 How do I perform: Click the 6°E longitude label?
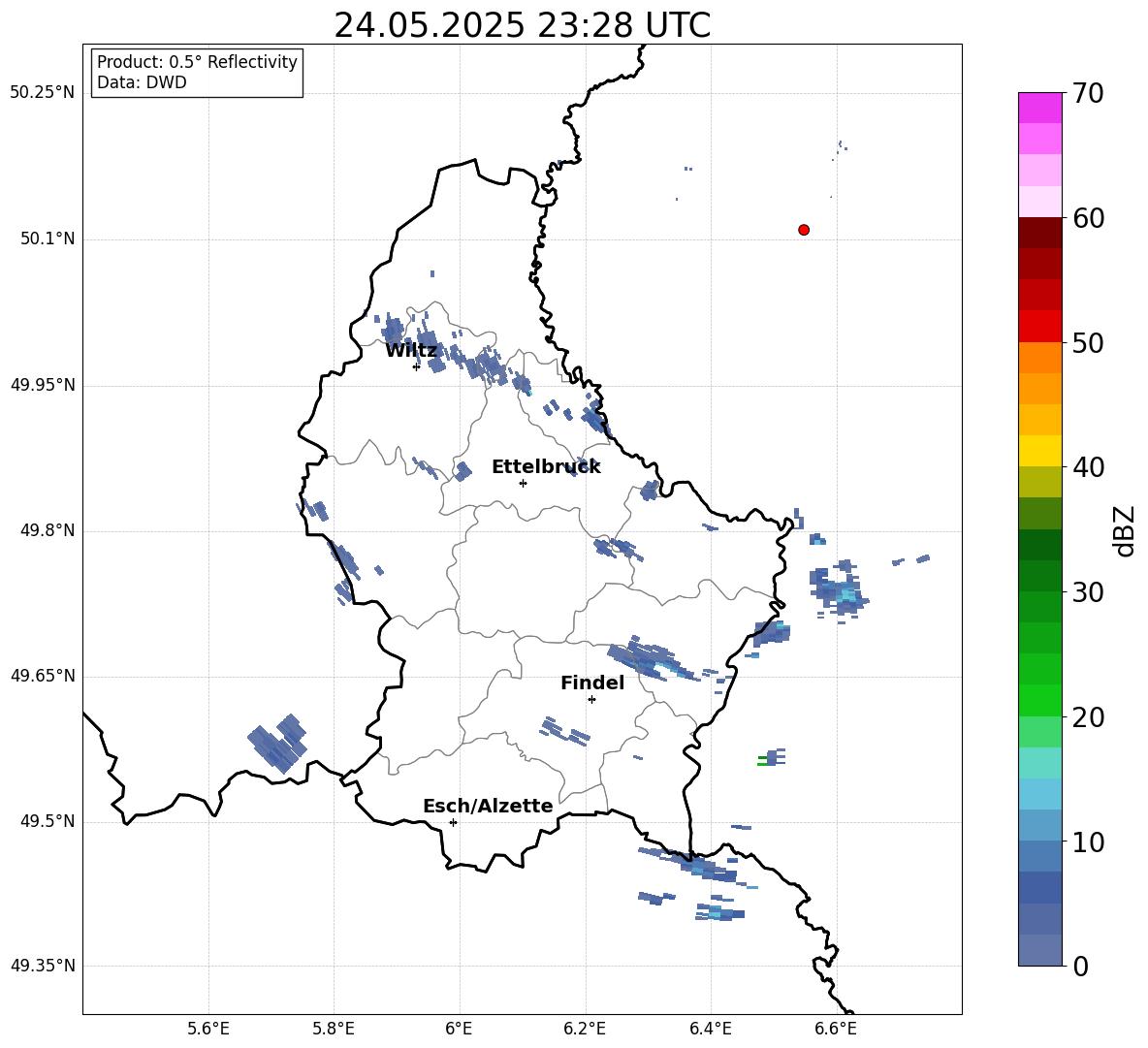point(459,1029)
